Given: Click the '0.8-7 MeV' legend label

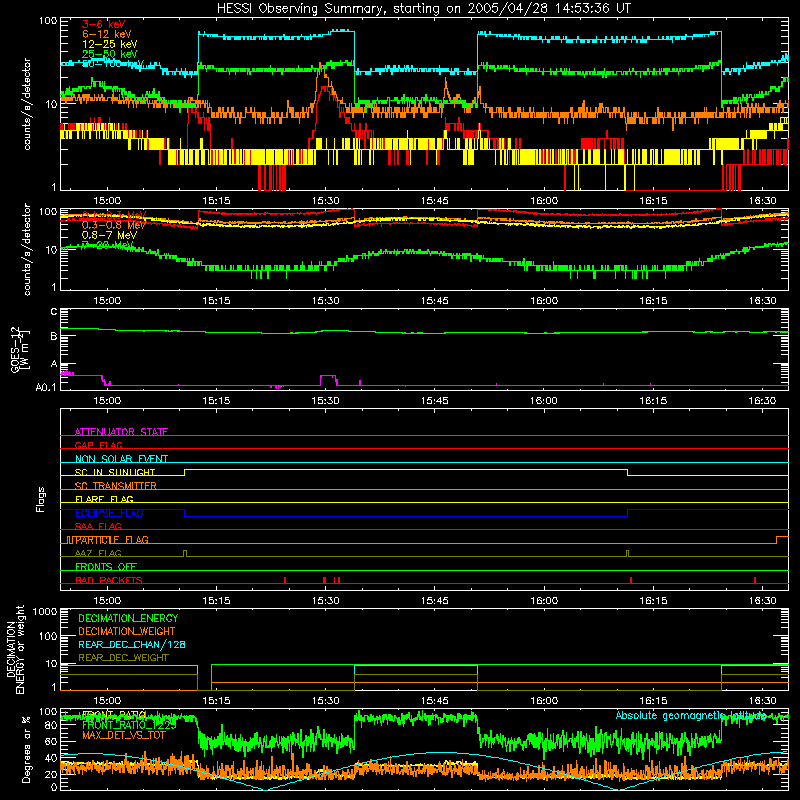Looking at the screenshot, I should (x=109, y=235).
